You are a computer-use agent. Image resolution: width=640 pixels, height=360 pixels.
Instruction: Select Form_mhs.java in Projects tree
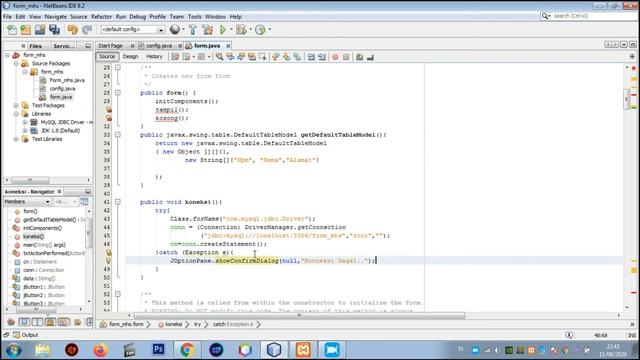pyautogui.click(x=67, y=80)
